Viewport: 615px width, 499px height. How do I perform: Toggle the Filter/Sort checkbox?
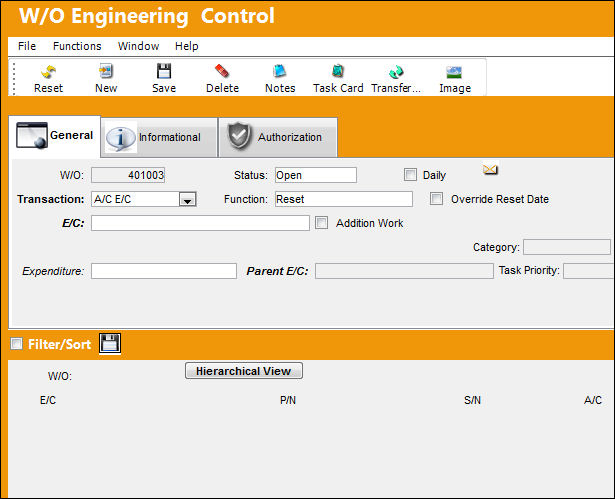(16, 344)
